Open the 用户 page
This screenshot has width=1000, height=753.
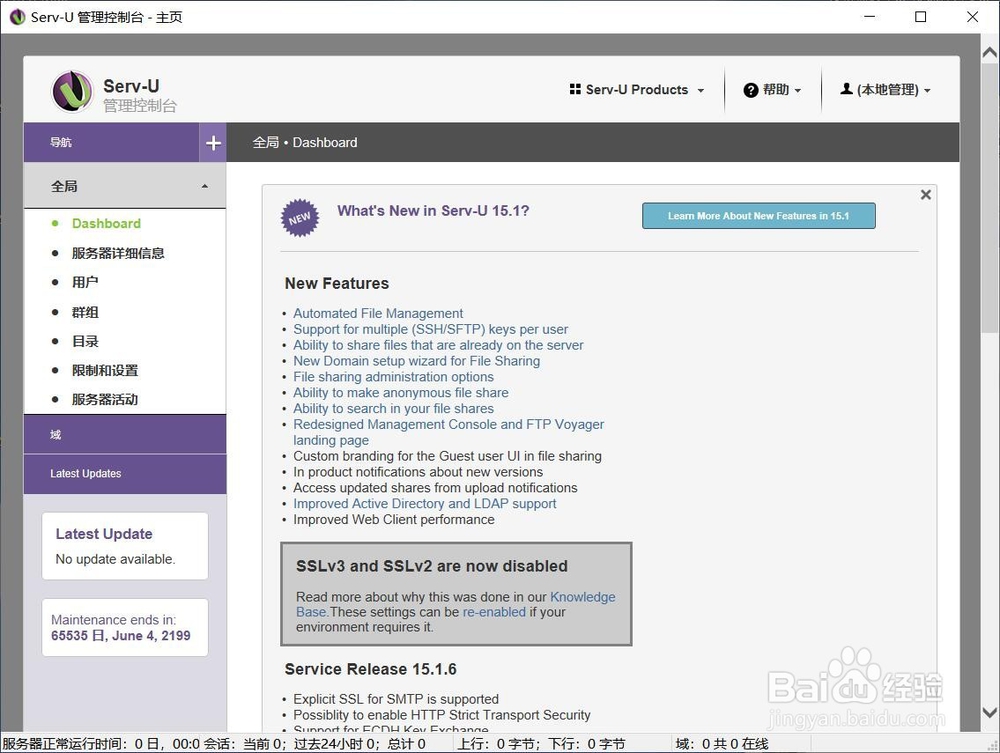point(85,282)
